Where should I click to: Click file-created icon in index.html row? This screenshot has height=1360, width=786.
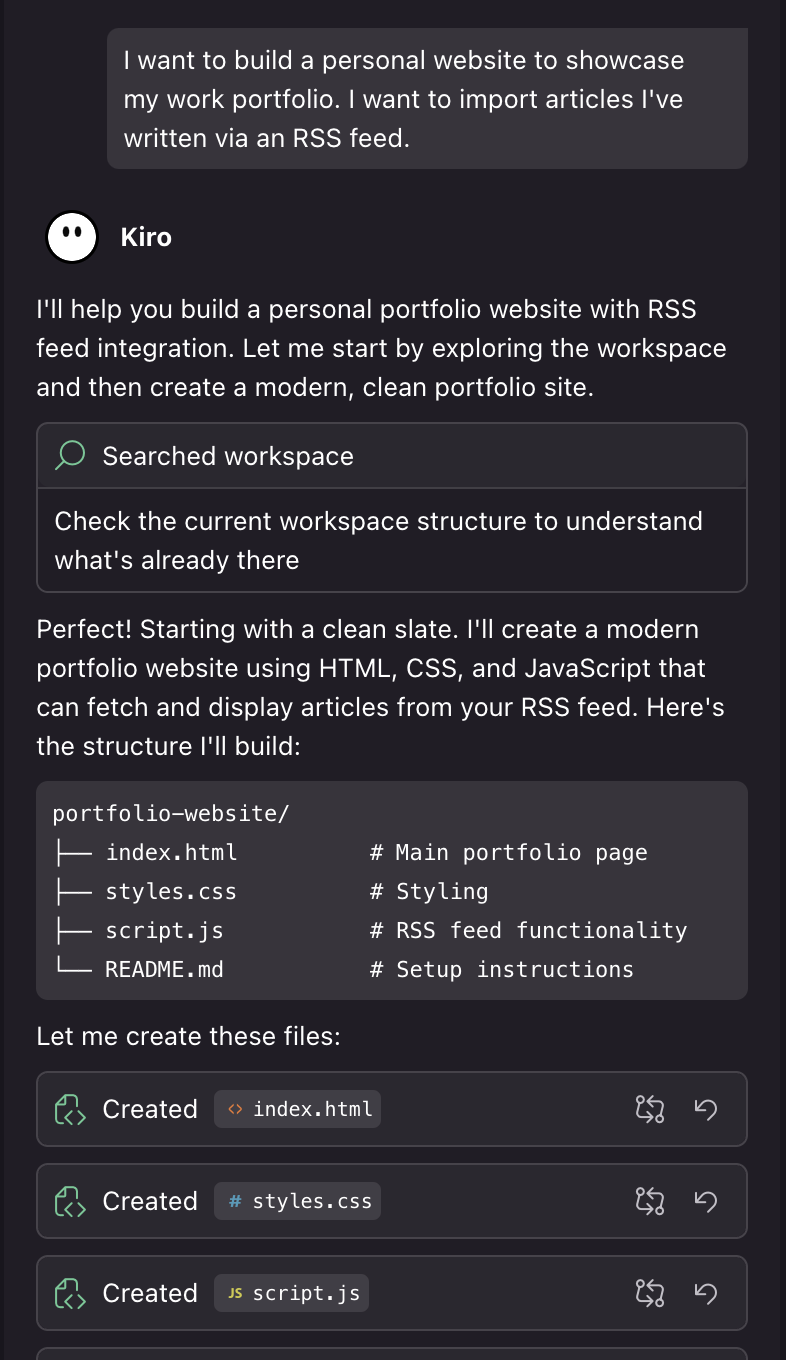click(69, 1109)
